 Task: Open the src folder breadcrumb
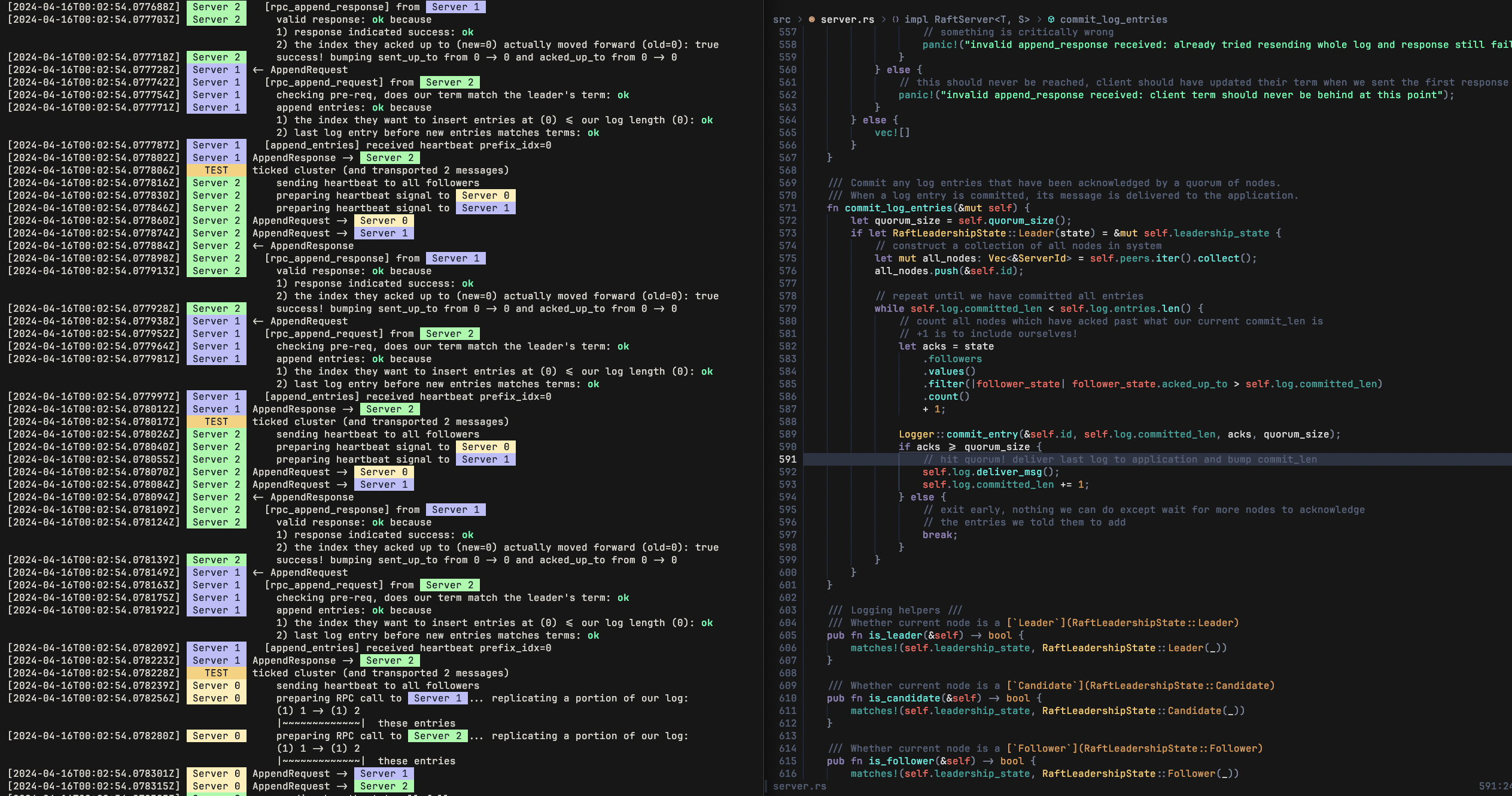pyautogui.click(x=781, y=19)
